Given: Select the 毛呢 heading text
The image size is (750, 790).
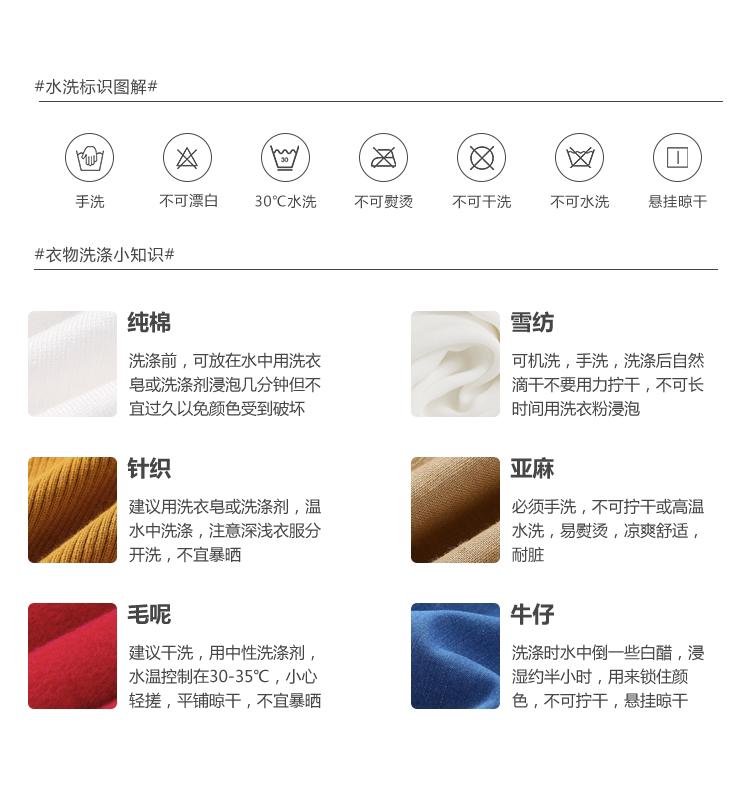Looking at the screenshot, I should 149,615.
